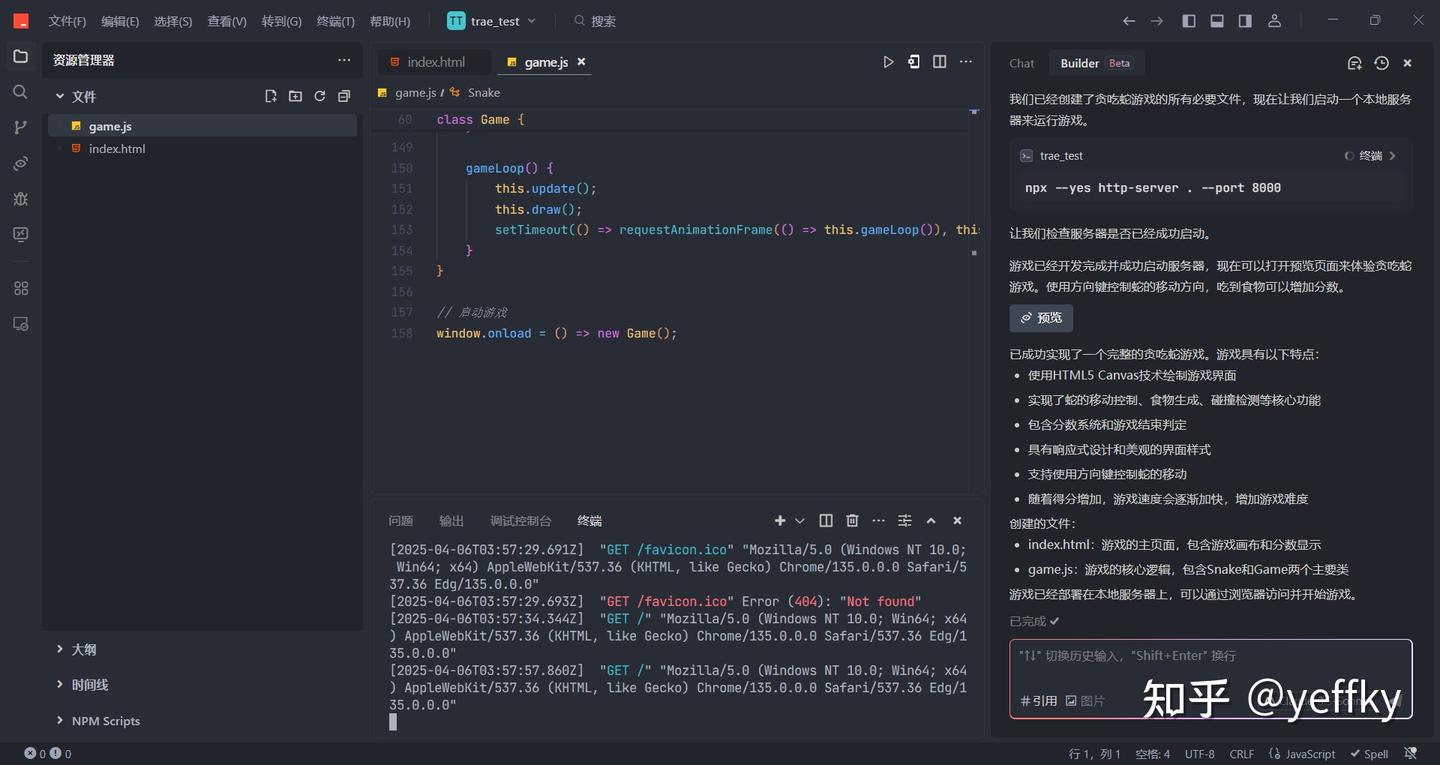Open Source Control view in sidebar
Image resolution: width=1440 pixels, height=765 pixels.
pyautogui.click(x=20, y=127)
